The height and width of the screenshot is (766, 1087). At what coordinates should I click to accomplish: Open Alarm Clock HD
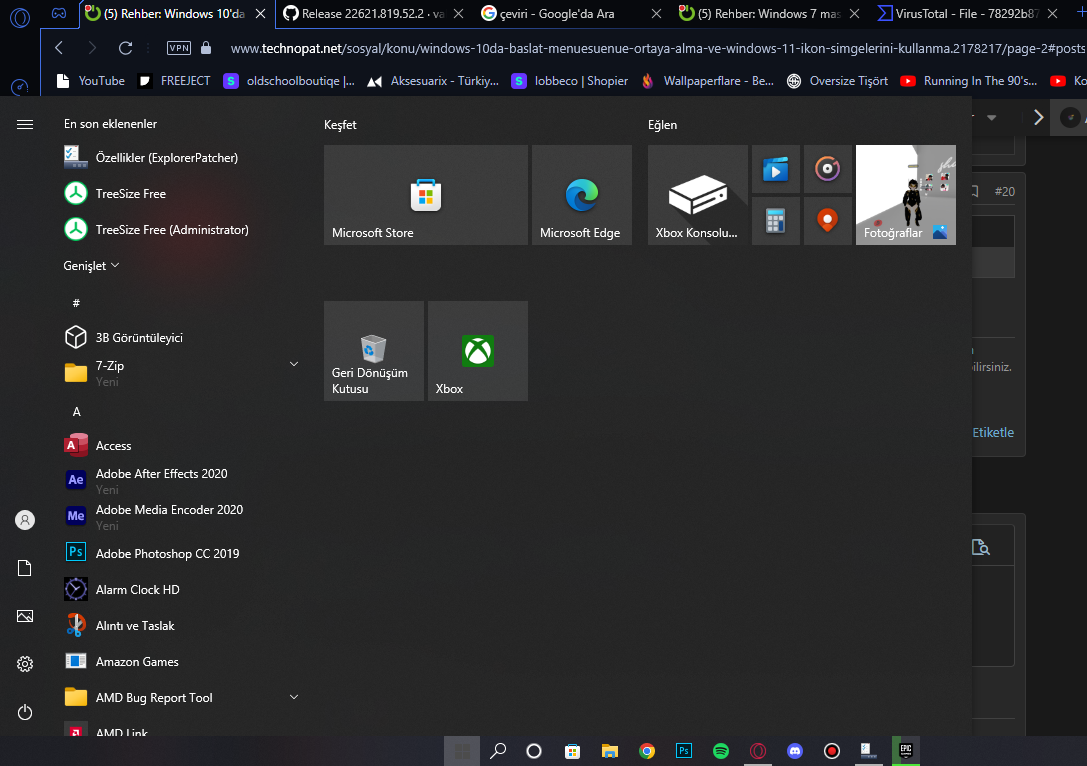(180, 589)
